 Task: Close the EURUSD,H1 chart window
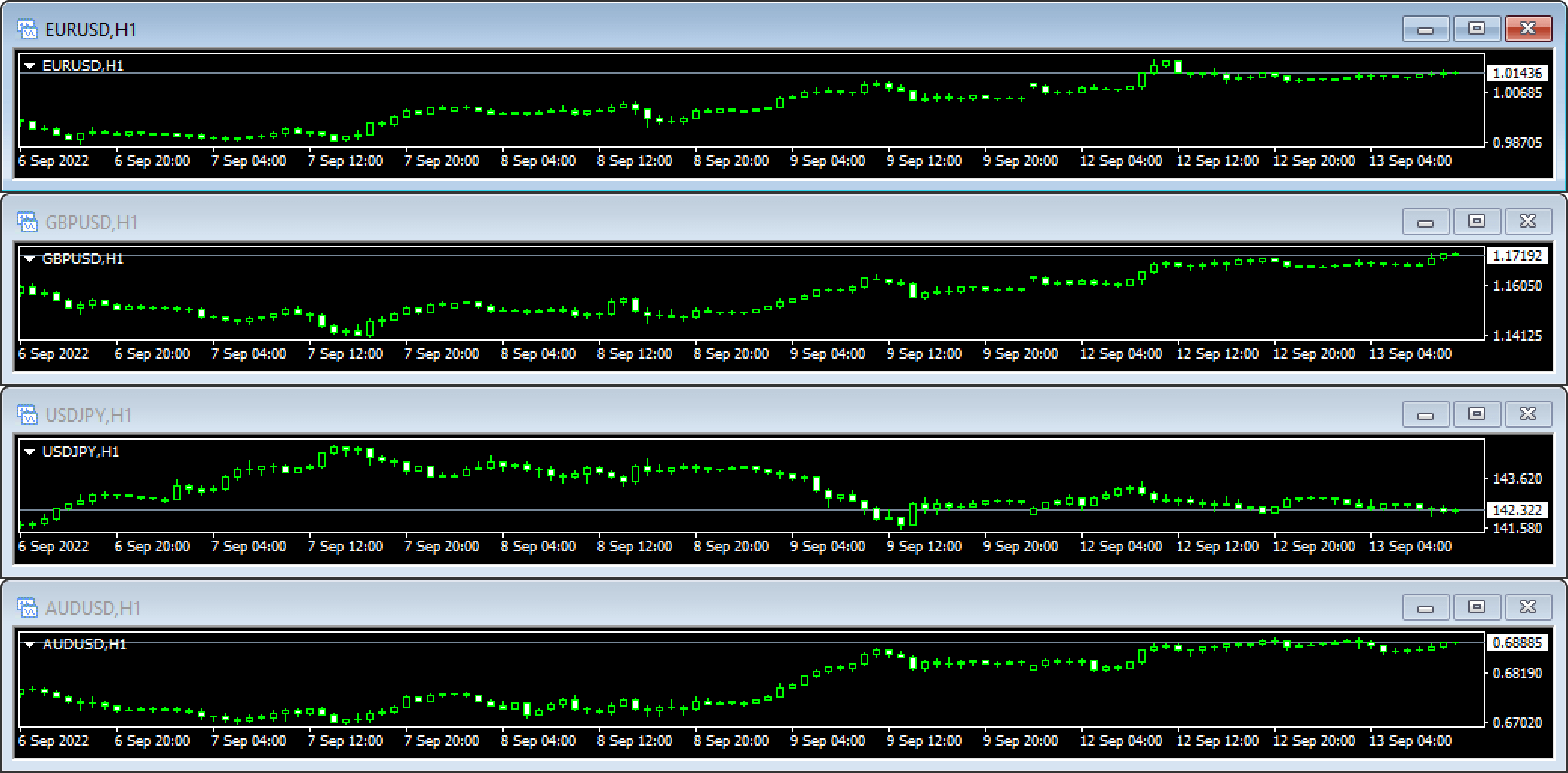(x=1528, y=29)
